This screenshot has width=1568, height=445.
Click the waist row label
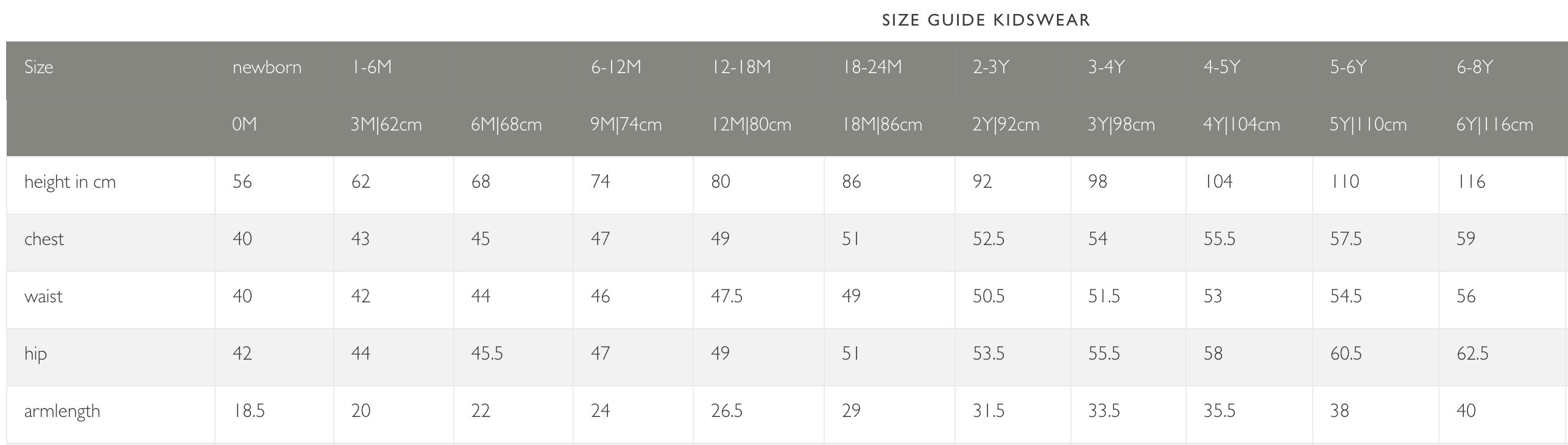[43, 296]
